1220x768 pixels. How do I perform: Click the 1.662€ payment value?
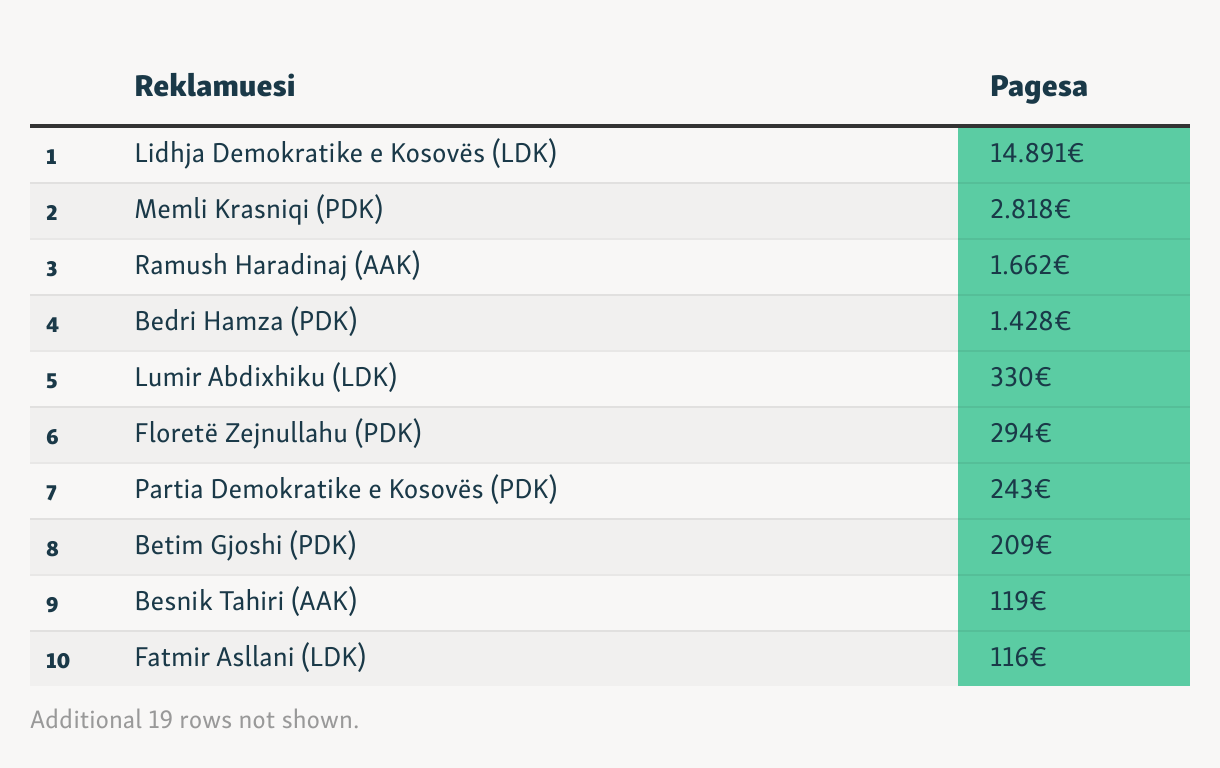pyautogui.click(x=1031, y=266)
